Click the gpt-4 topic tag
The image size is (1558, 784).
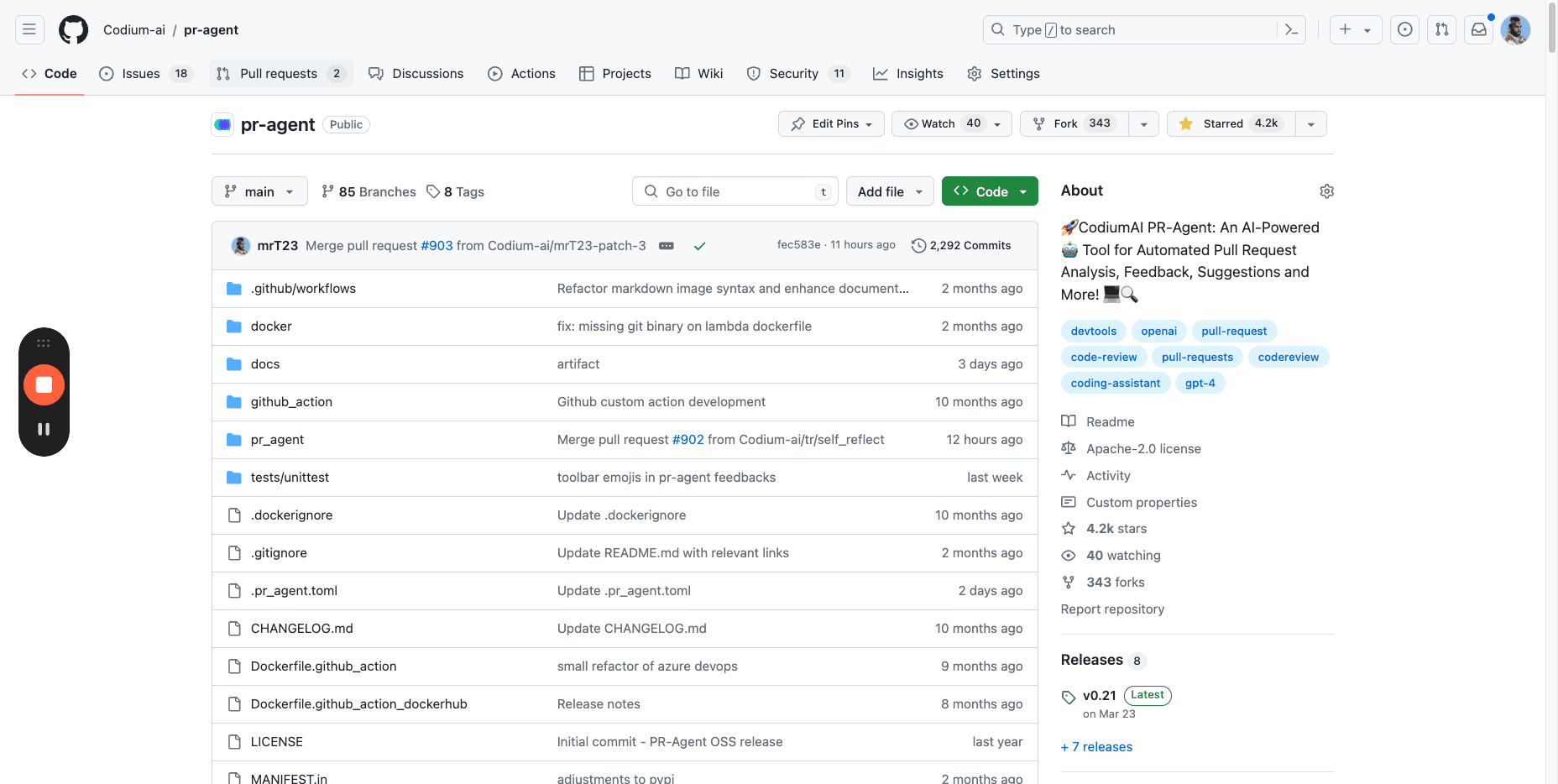click(x=1200, y=383)
